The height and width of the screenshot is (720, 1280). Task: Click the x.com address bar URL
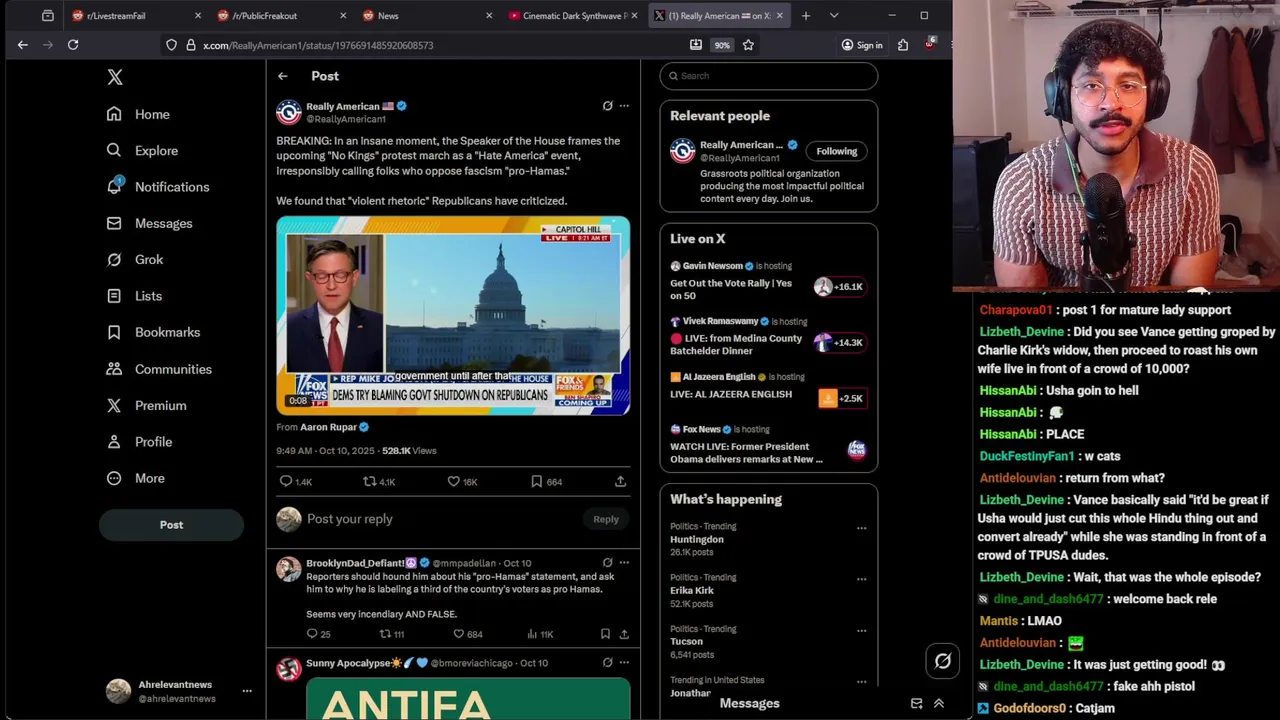(318, 45)
